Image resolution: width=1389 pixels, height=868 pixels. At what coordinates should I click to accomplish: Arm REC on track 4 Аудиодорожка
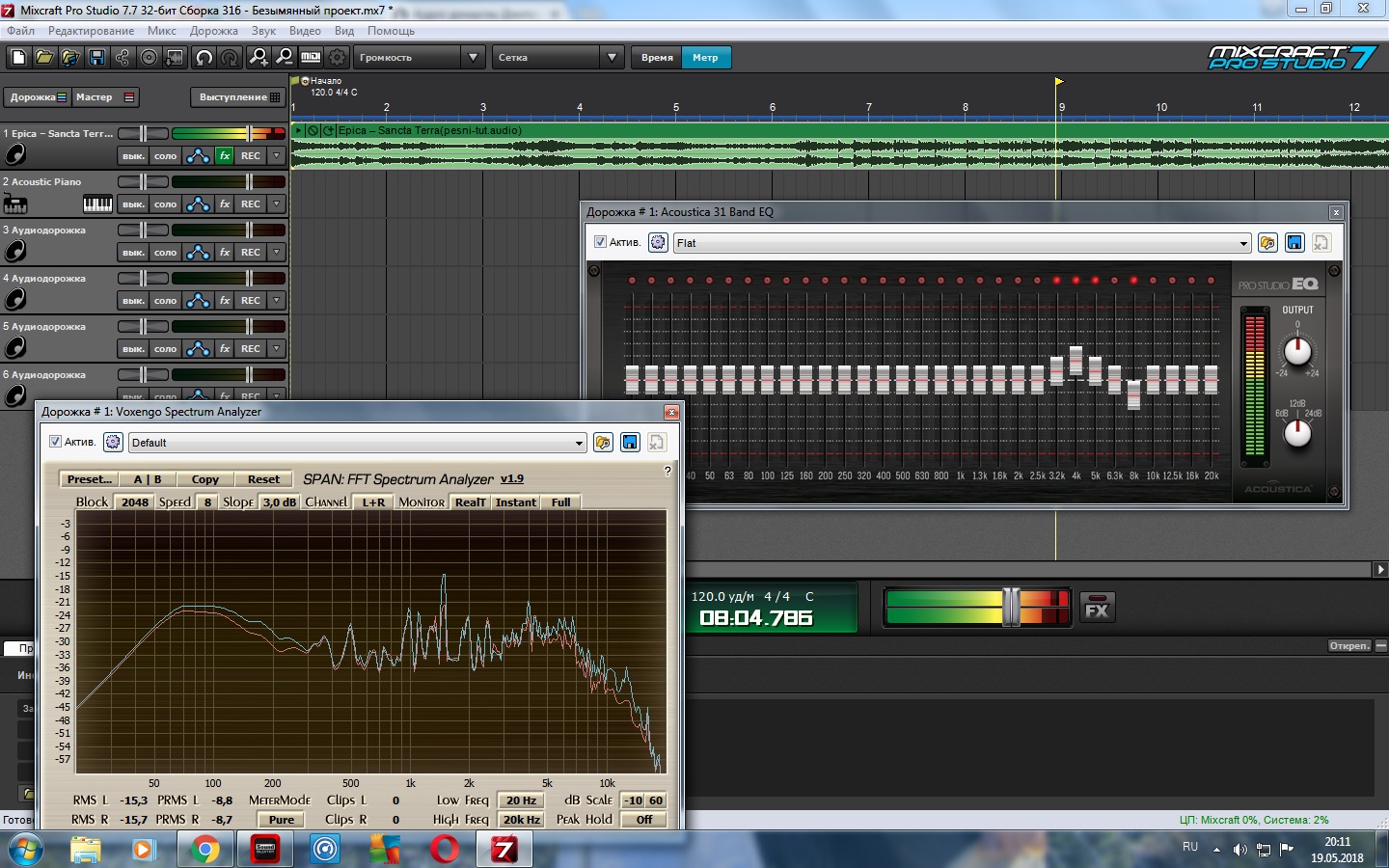[x=251, y=300]
